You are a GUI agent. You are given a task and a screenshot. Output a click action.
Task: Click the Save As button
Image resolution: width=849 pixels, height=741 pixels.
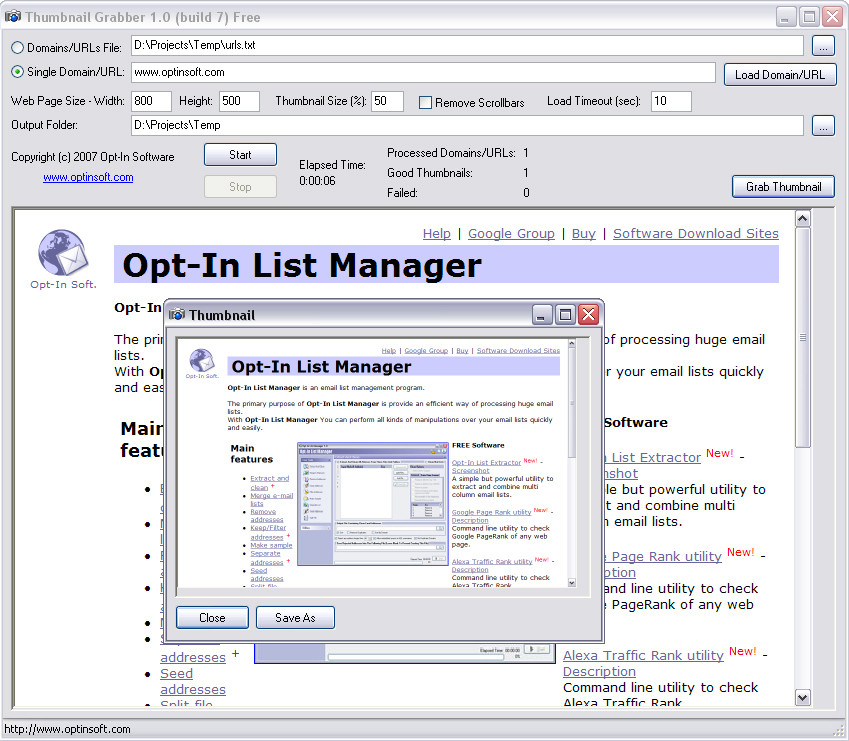pyautogui.click(x=295, y=618)
